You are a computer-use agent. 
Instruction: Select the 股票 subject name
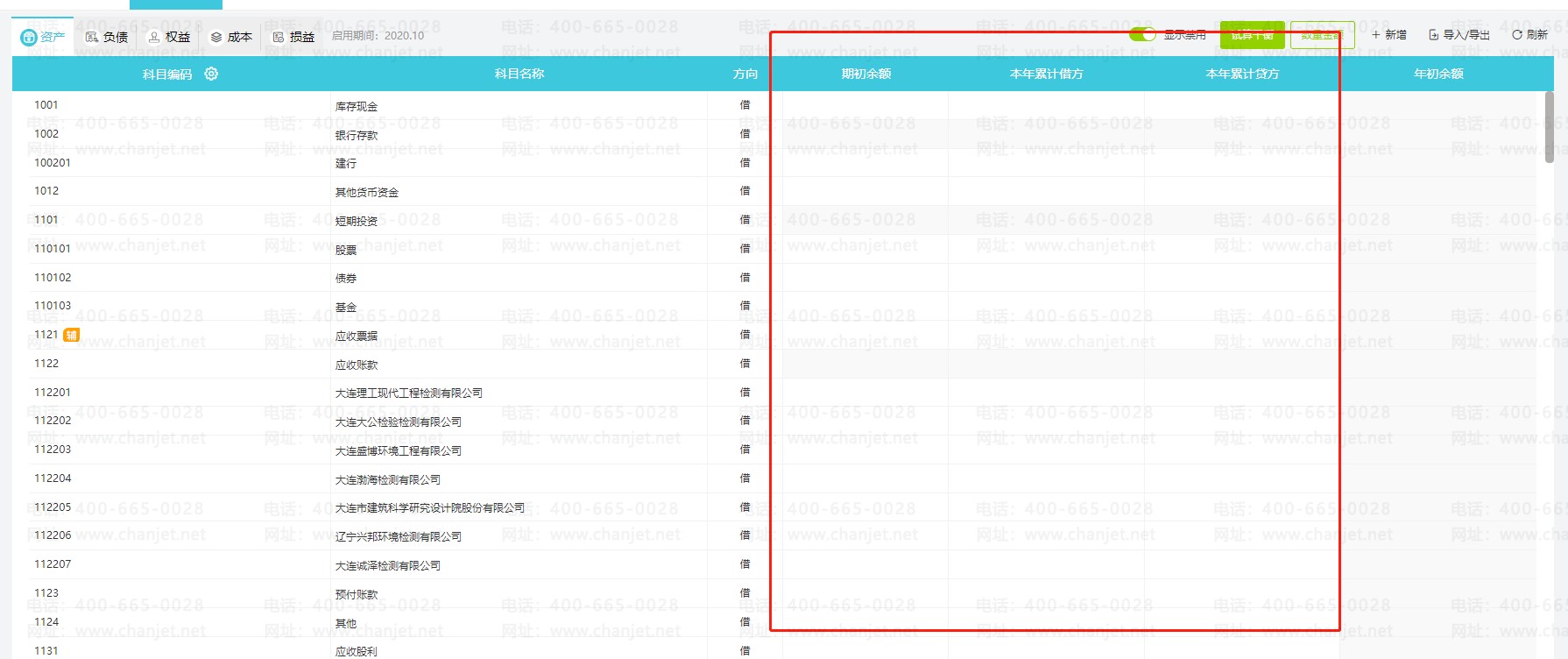(x=346, y=250)
